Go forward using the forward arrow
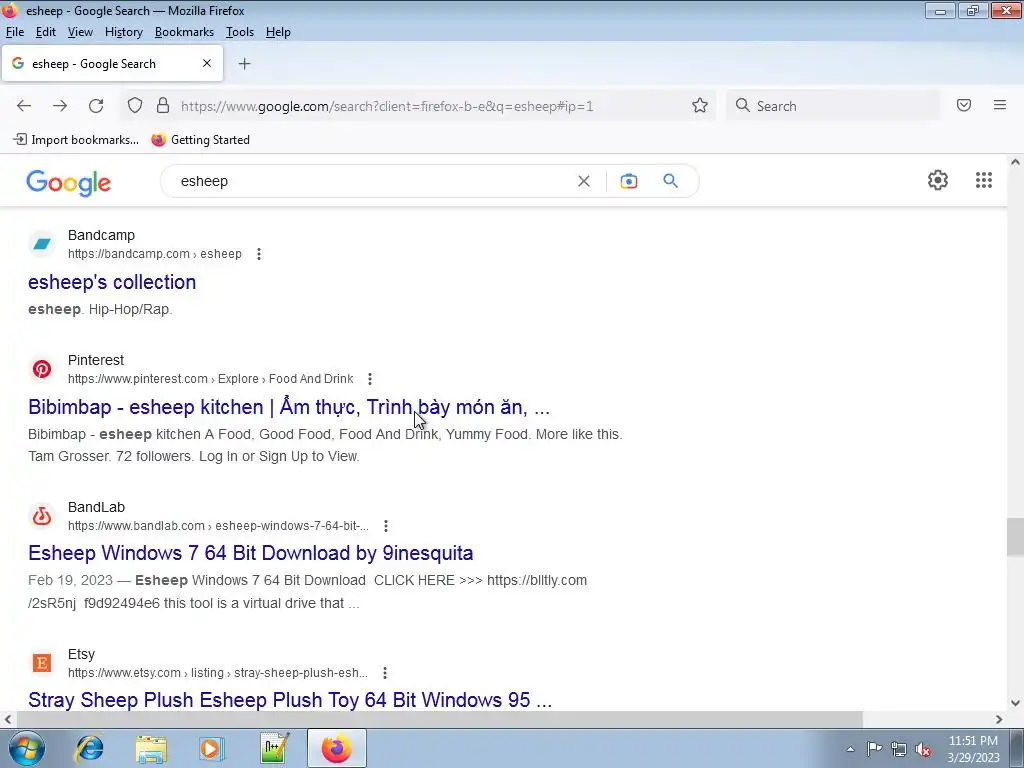The image size is (1024, 768). coord(60,106)
